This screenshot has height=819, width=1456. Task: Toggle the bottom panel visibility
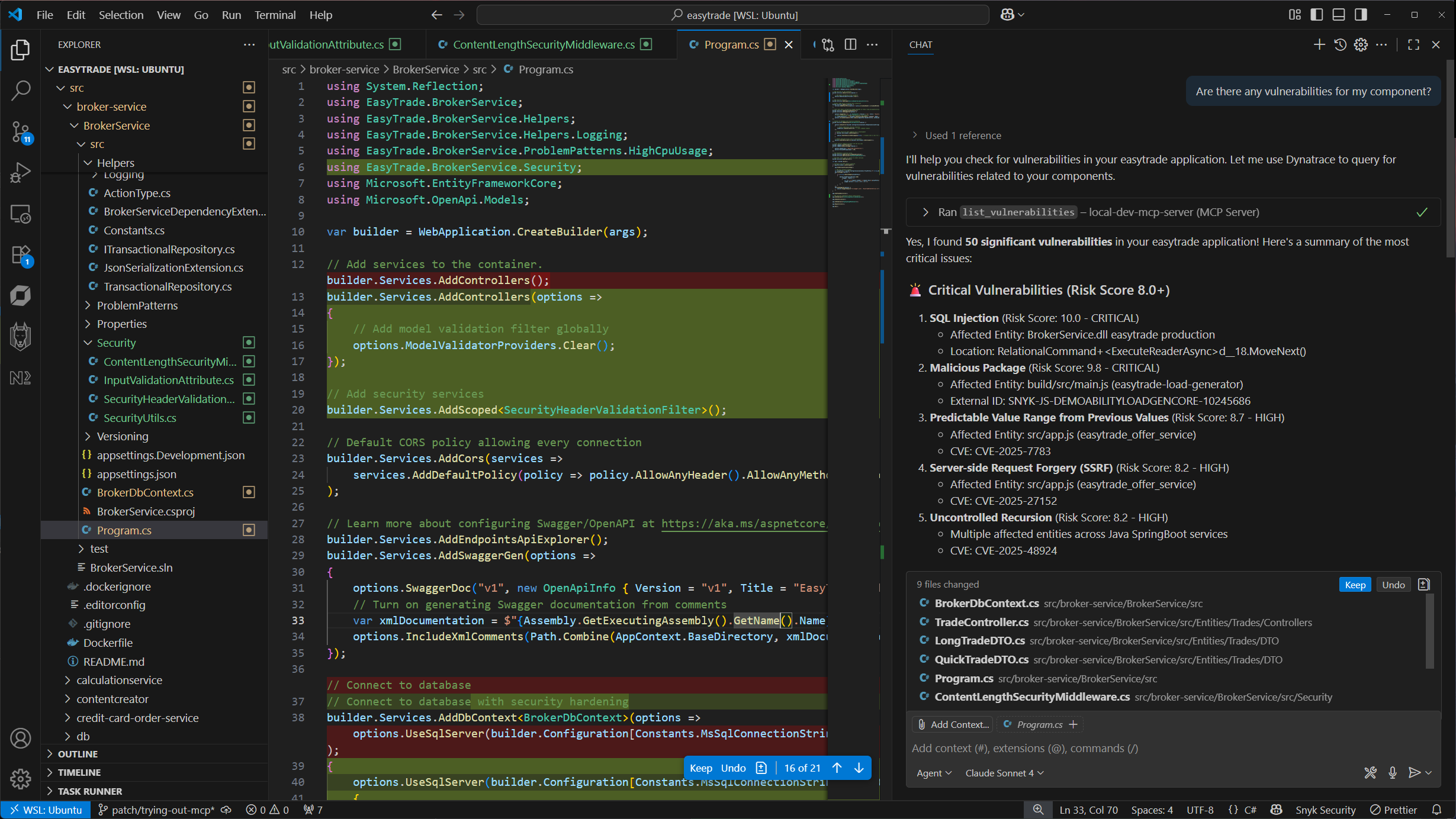tap(1339, 14)
